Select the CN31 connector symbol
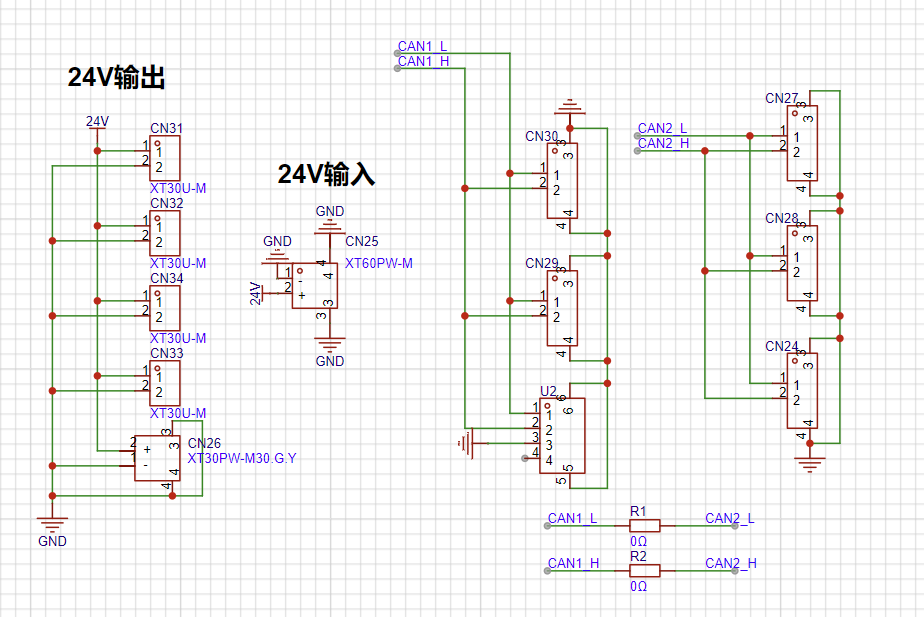Screen dimensions: 924x617 165,158
